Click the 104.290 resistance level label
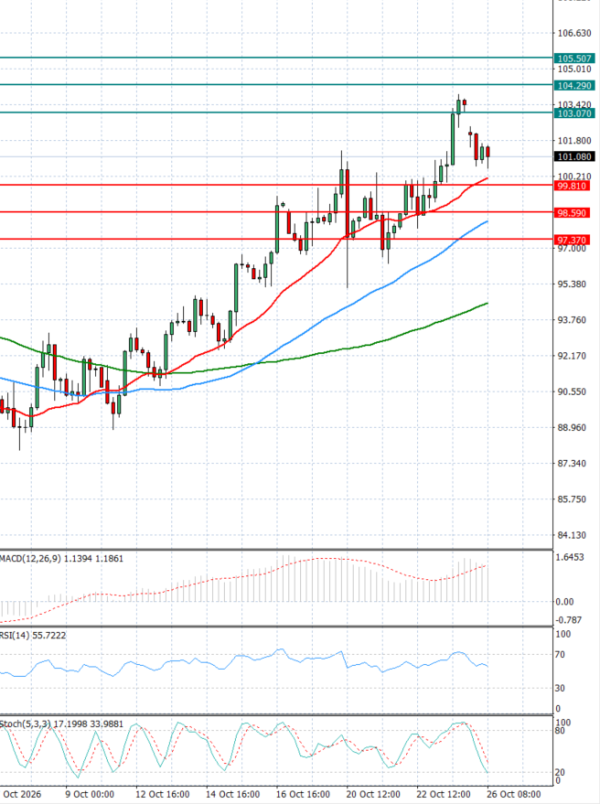 [x=574, y=86]
